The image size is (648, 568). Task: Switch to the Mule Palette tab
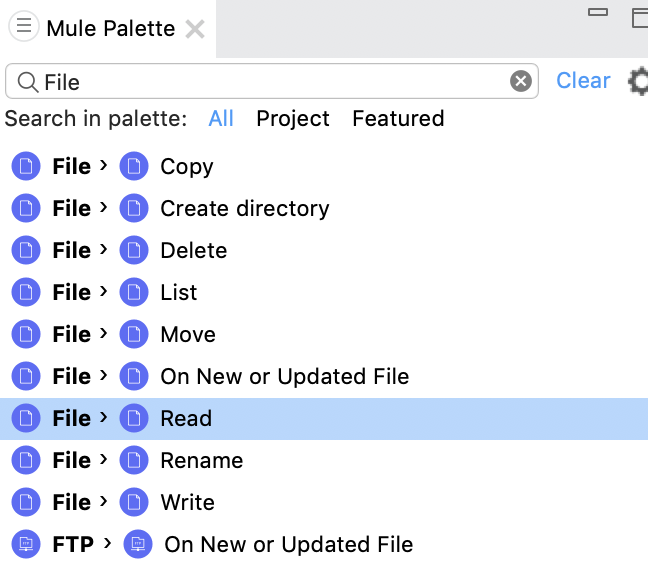(x=110, y=29)
